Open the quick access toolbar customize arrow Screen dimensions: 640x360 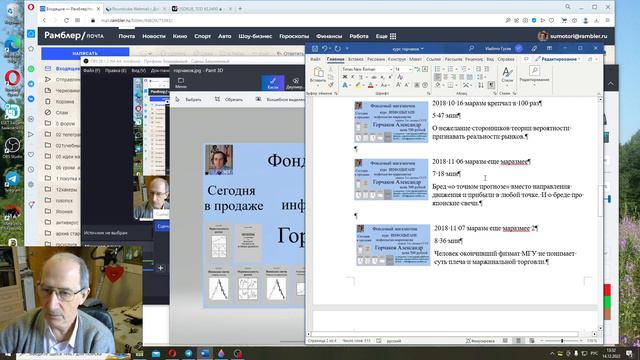(x=347, y=48)
